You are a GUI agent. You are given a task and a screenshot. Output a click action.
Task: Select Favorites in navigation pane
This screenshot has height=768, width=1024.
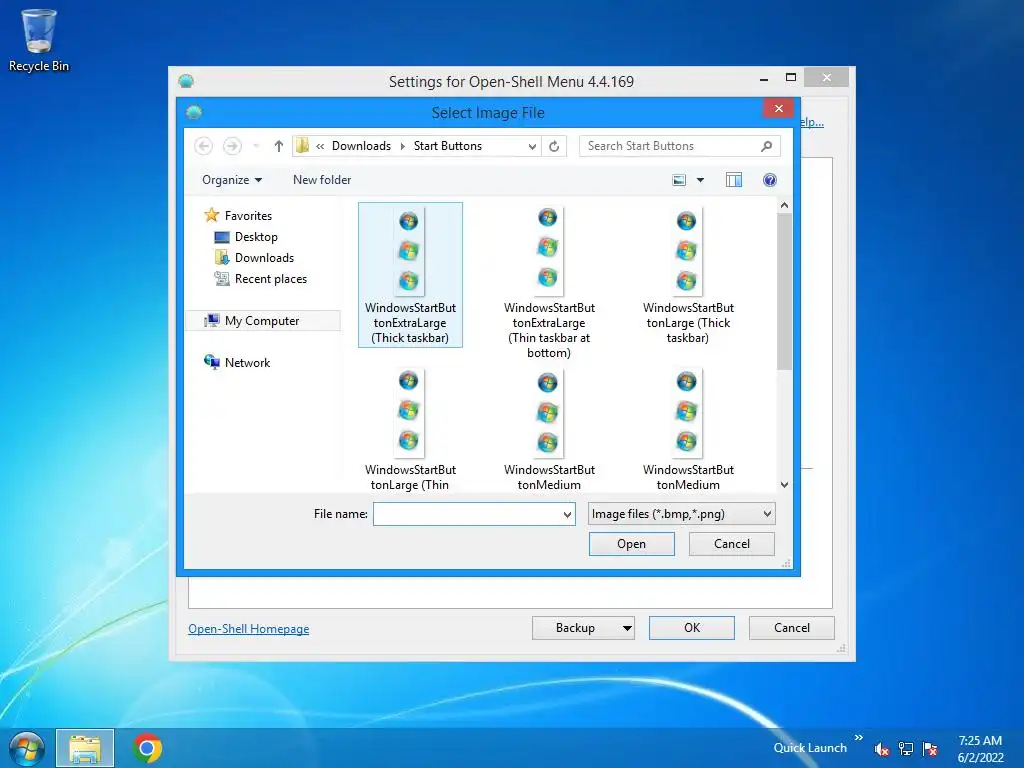point(248,216)
